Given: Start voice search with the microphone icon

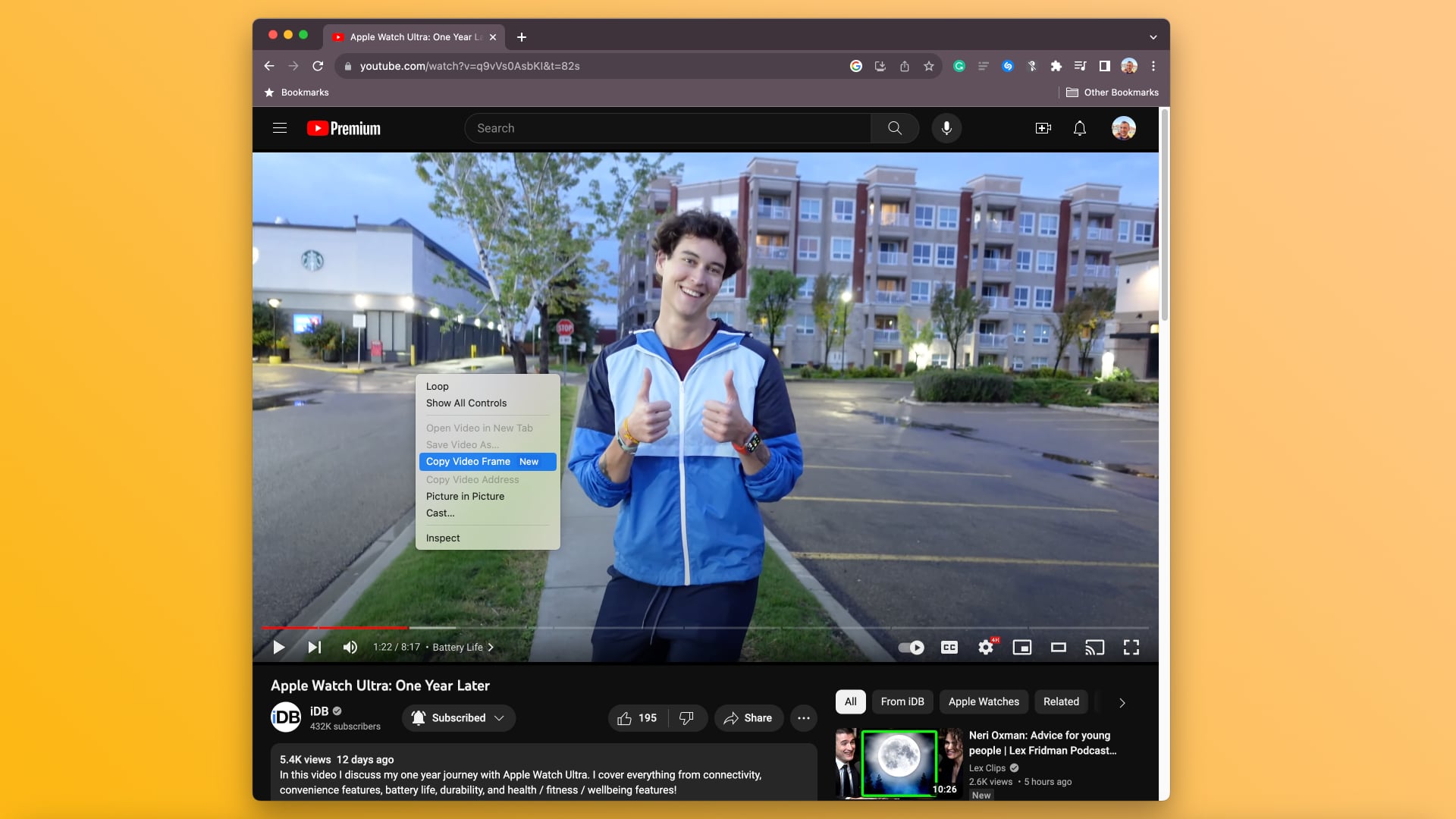Looking at the screenshot, I should [x=946, y=128].
